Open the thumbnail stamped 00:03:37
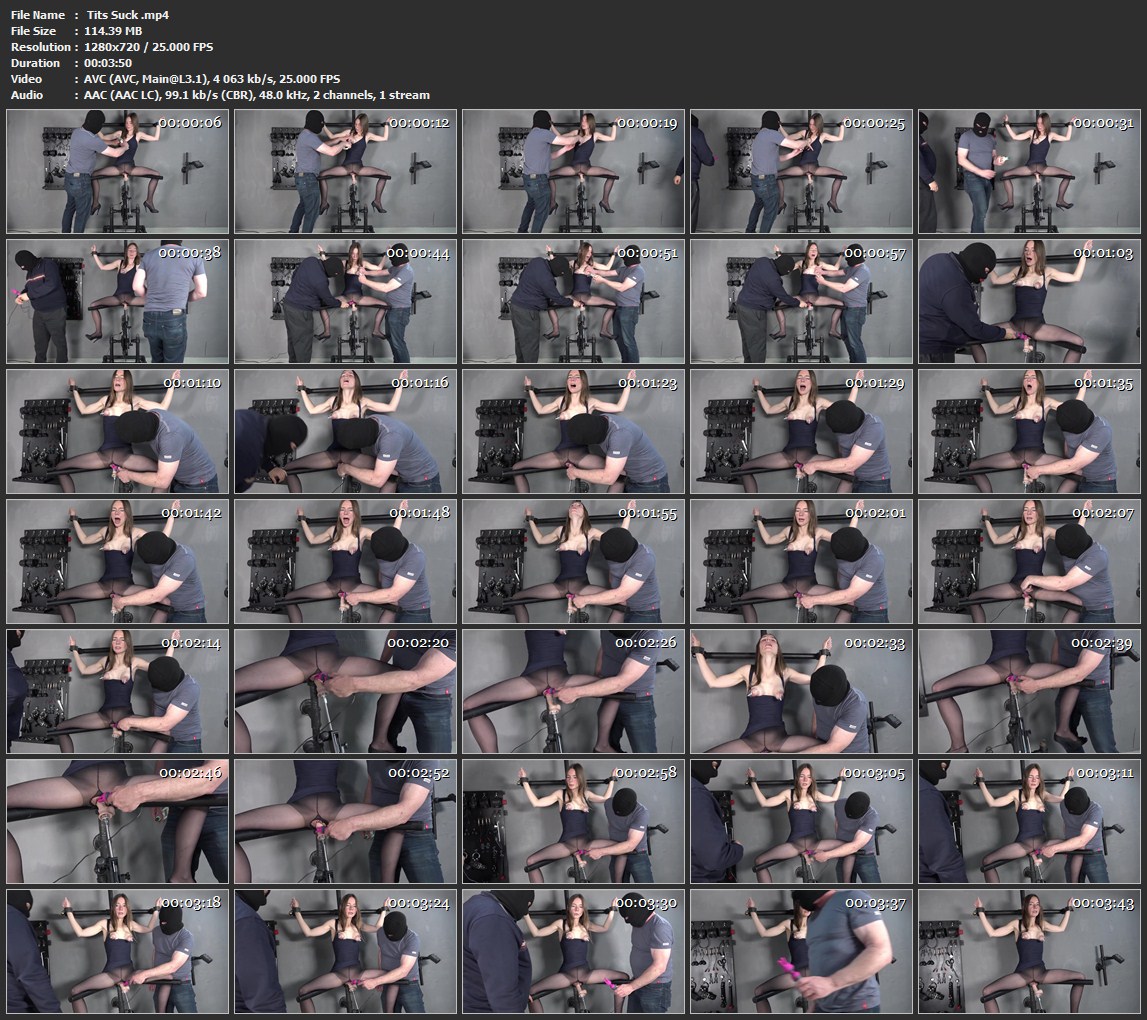The height and width of the screenshot is (1020, 1147). click(802, 951)
